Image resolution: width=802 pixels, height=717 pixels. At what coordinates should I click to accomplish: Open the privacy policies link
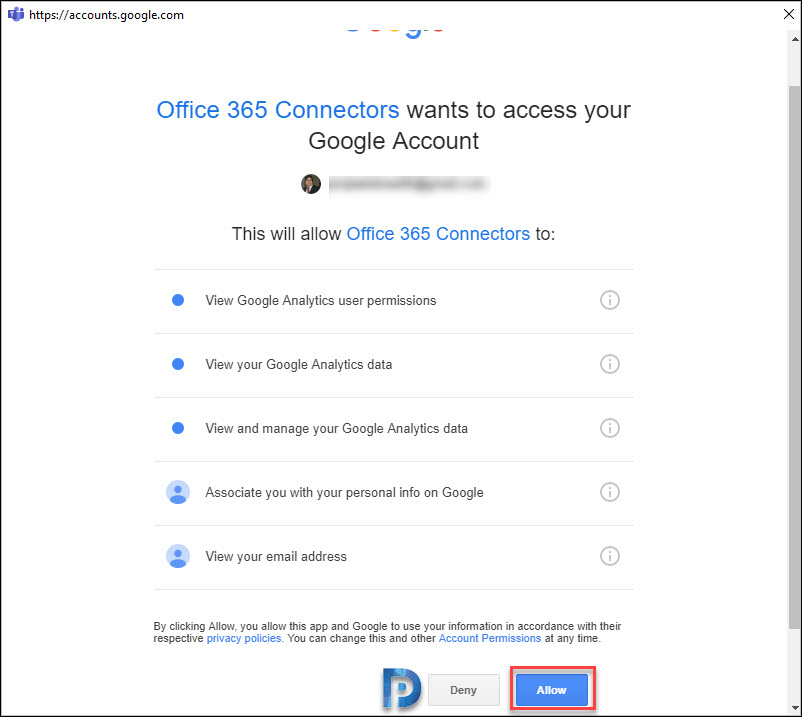(244, 638)
